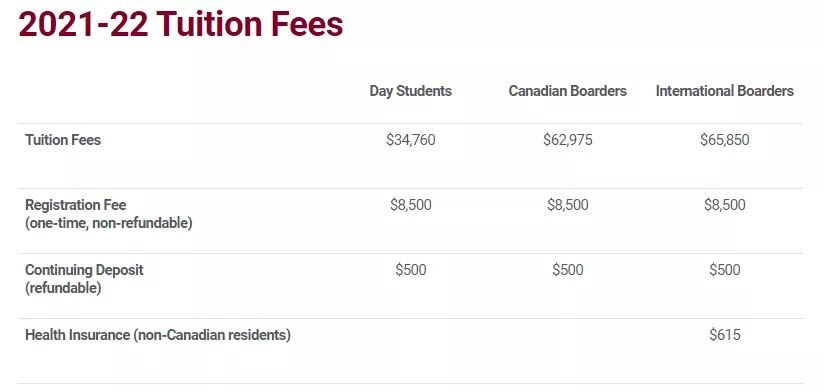Click the $615 health insurance amount
This screenshot has height=391, width=824.
[x=725, y=335]
